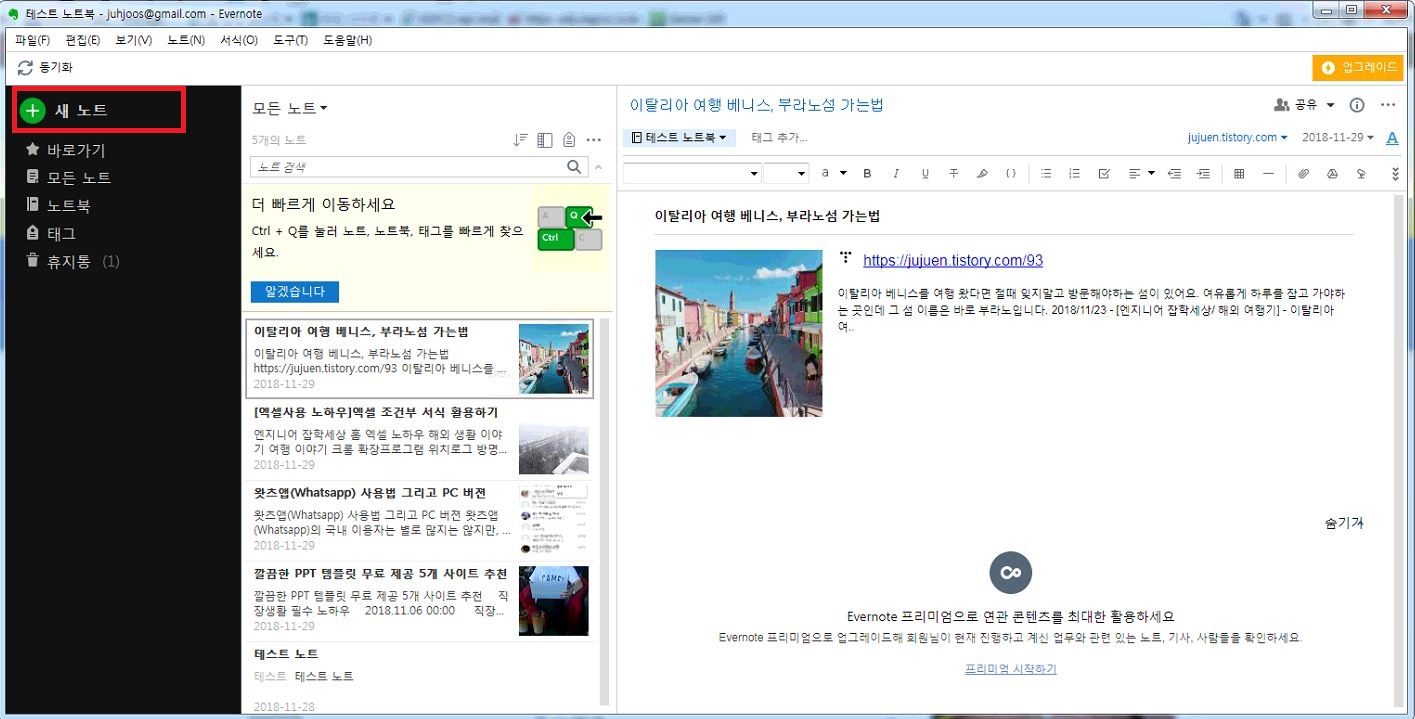
Task: Collapse the search panel with the chevron
Action: (x=598, y=167)
